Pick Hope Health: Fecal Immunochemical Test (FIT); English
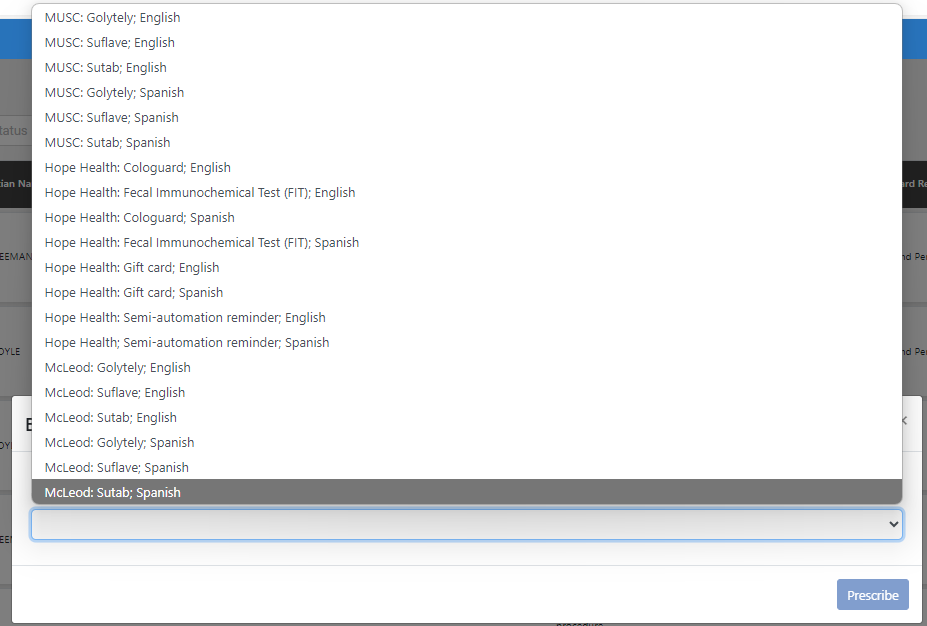This screenshot has height=626, width=927. tap(466, 193)
